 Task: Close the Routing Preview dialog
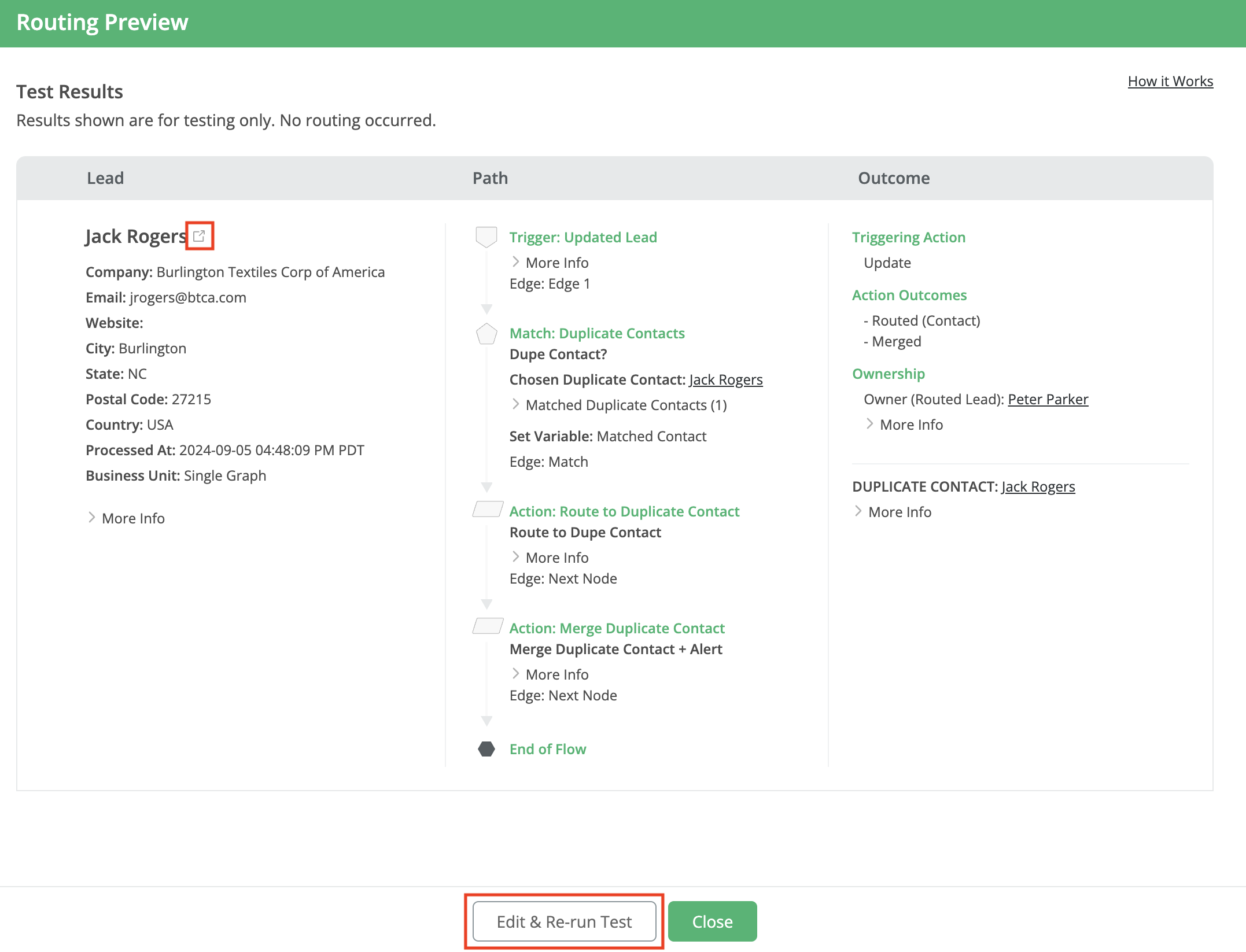point(713,921)
